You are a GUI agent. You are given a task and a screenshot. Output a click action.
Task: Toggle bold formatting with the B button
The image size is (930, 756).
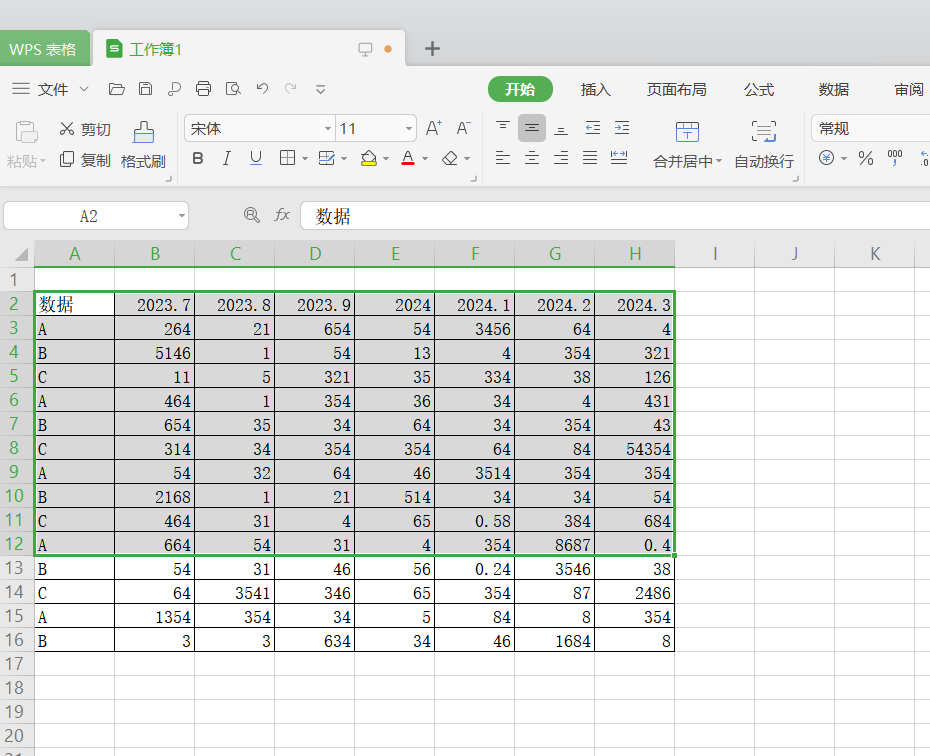click(x=198, y=159)
